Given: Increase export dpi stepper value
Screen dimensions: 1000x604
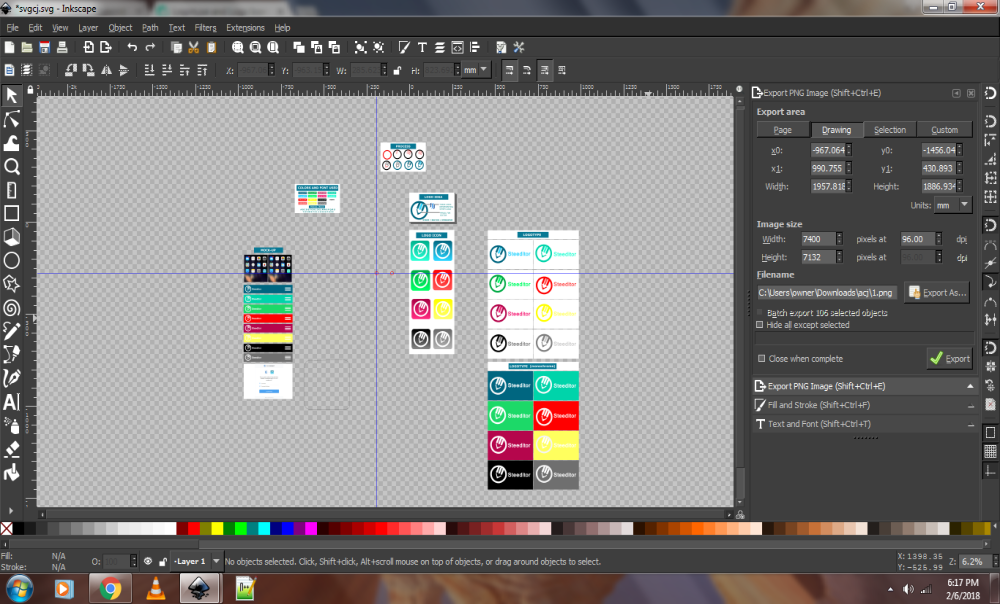Looking at the screenshot, I should [x=939, y=236].
